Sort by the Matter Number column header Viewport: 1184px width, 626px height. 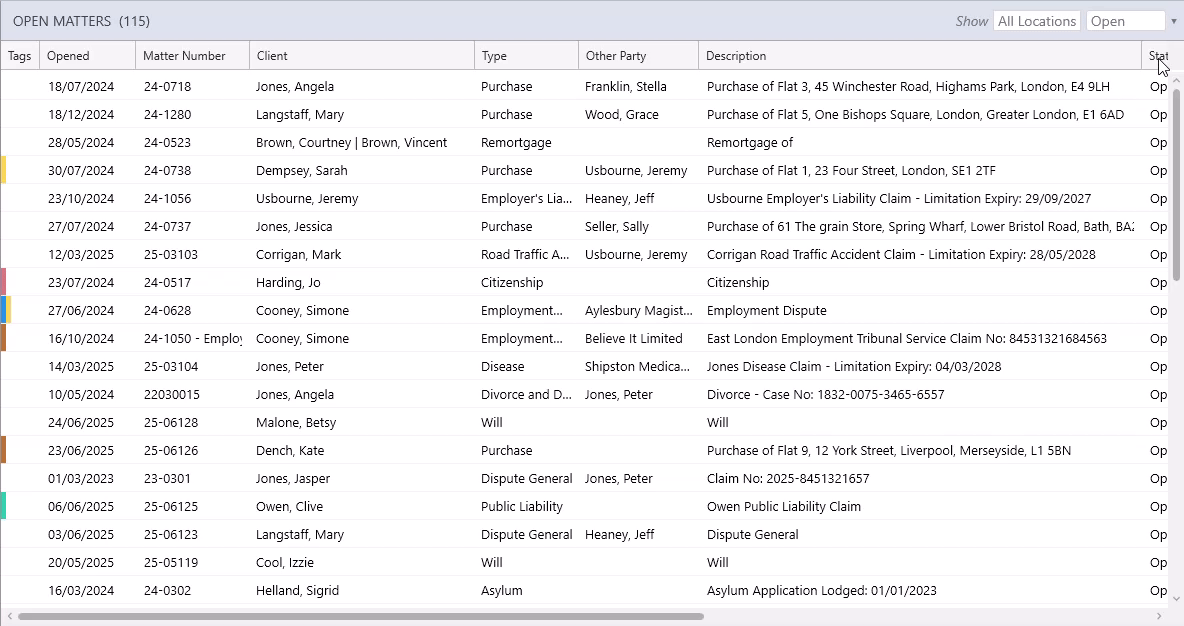point(193,56)
